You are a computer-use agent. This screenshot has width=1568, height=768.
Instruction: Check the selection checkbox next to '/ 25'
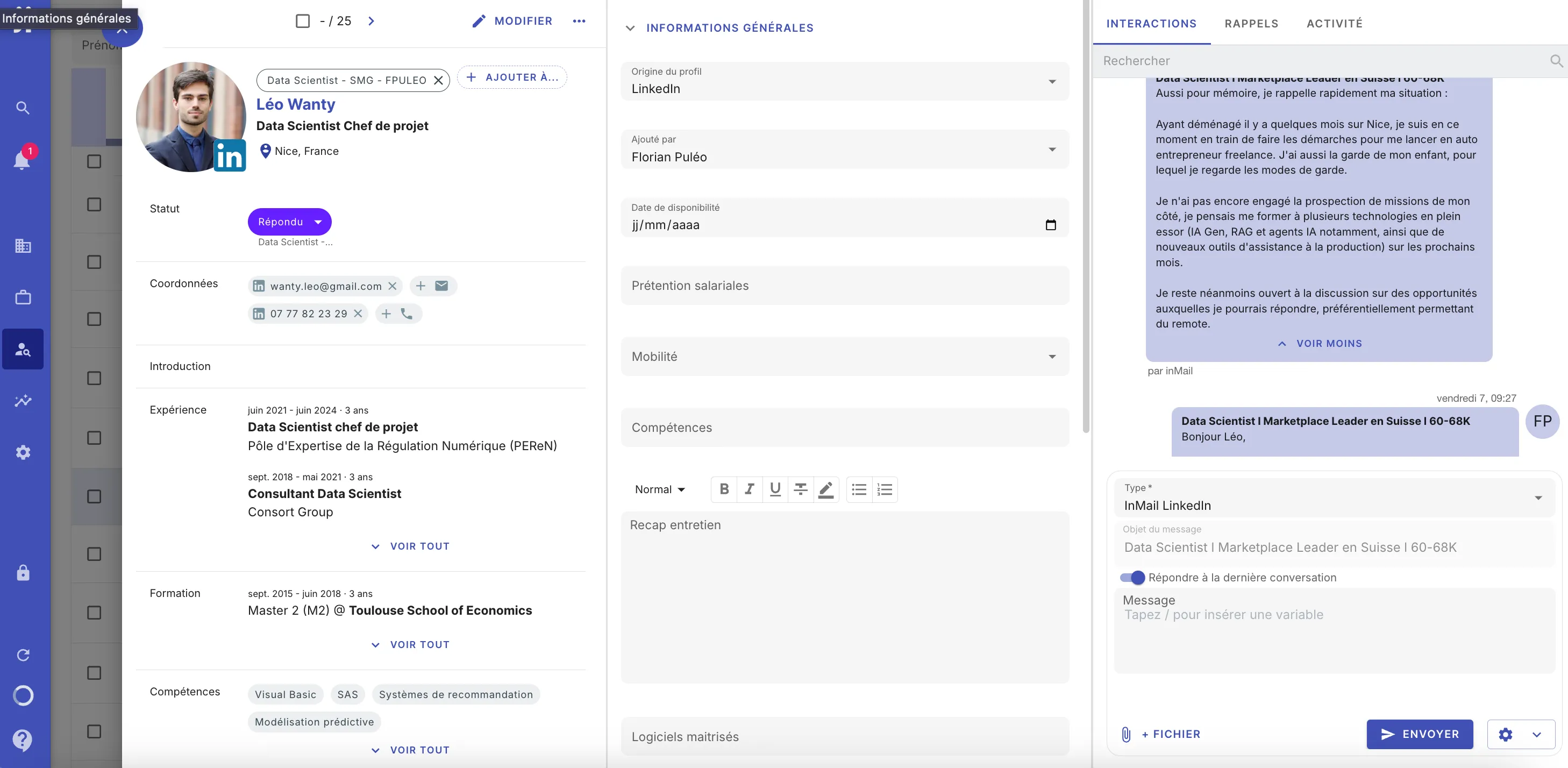click(x=303, y=21)
